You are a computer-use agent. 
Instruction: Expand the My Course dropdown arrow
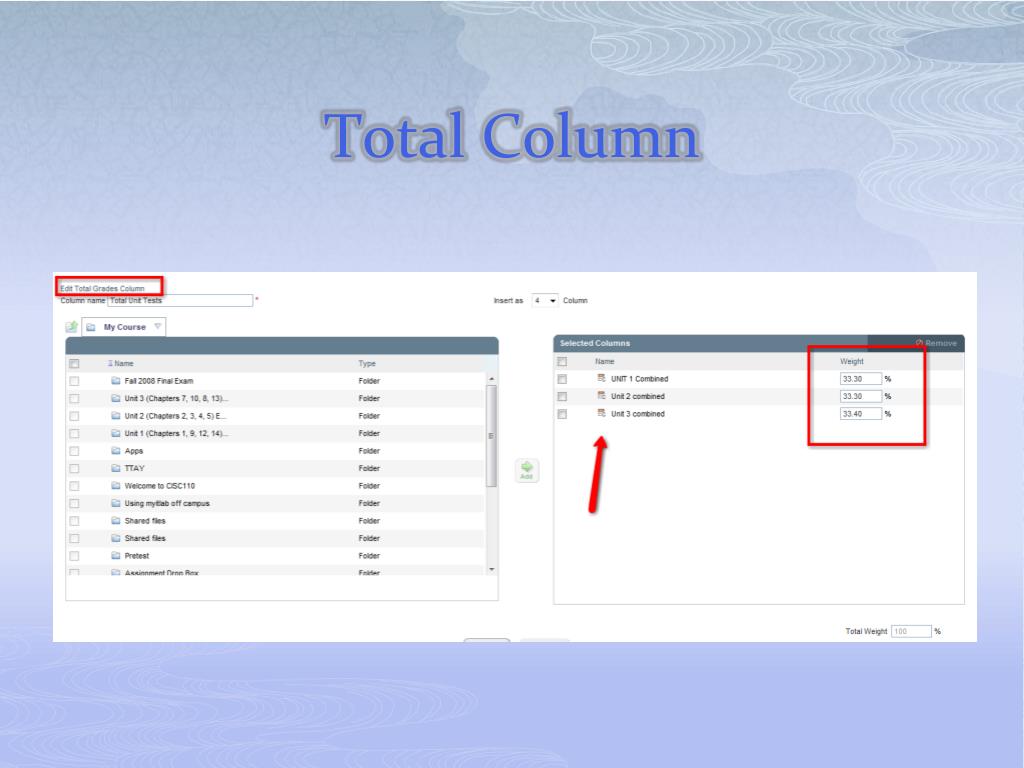point(157,327)
